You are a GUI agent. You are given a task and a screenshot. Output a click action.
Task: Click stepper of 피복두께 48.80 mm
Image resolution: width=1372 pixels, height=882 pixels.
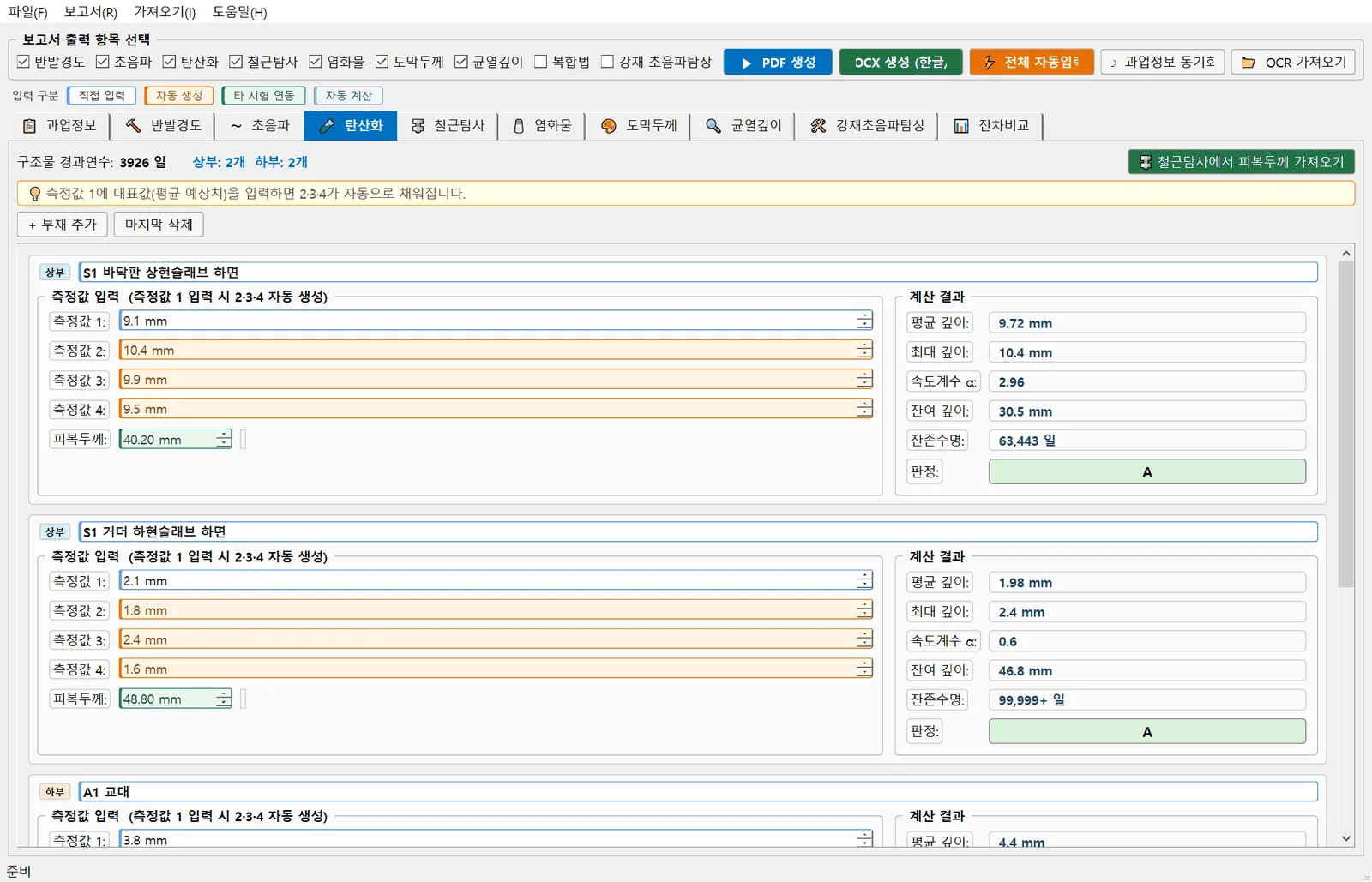(224, 699)
